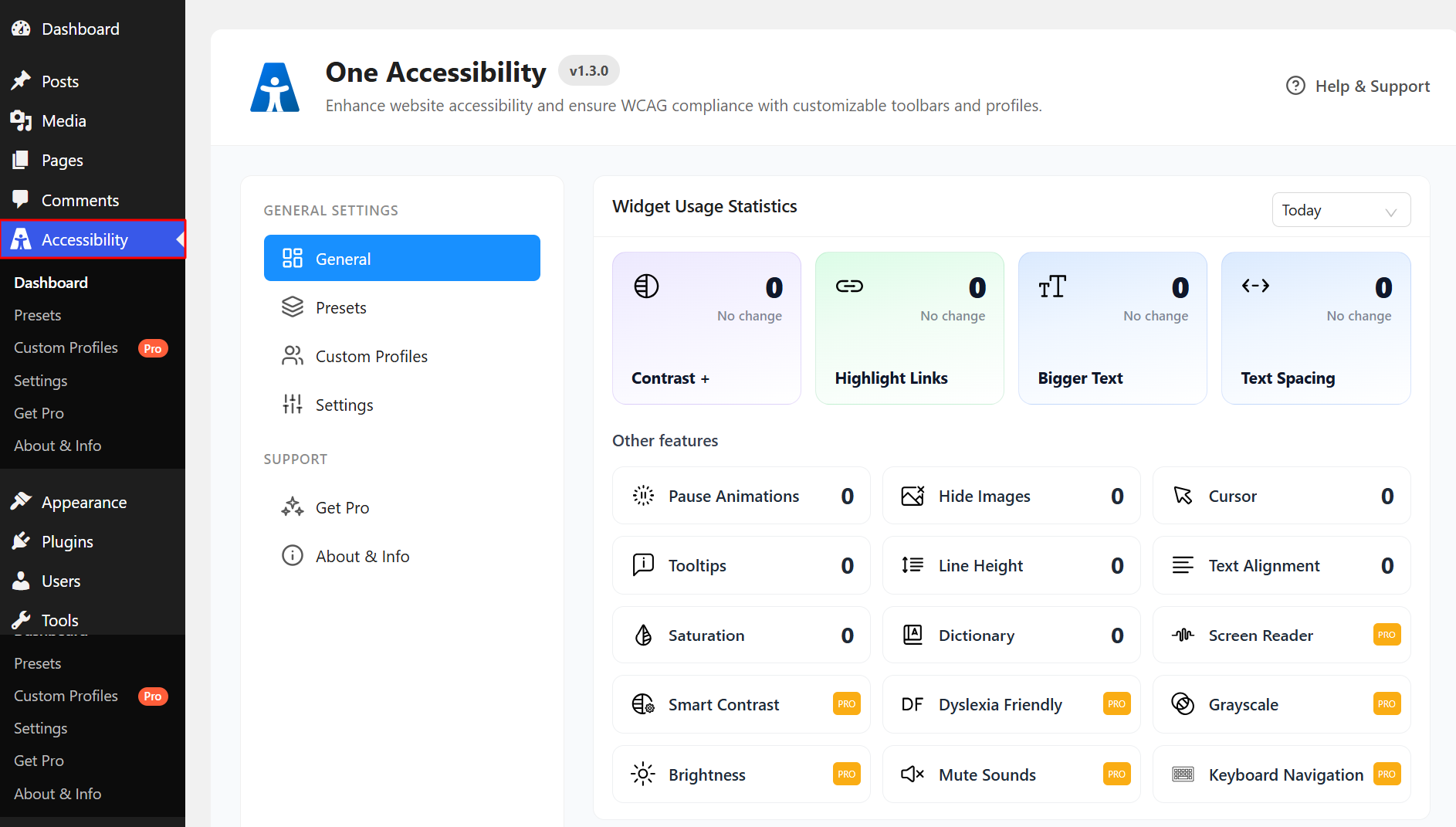Click the Presets layers icon in settings
Screen dimensions: 1456x827
pos(293,307)
